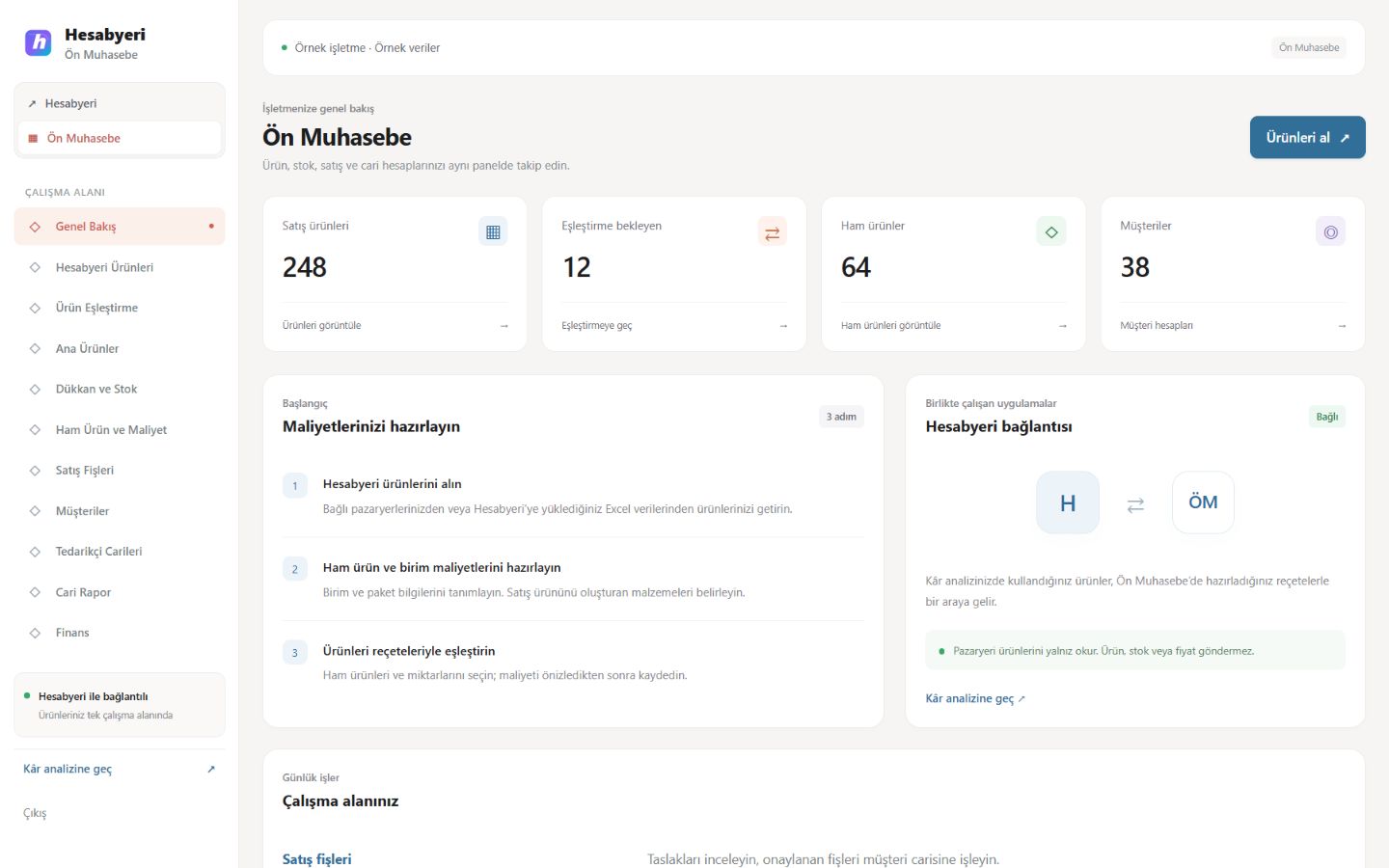Click the arrow next to Eşleştirmeye geç
This screenshot has width=1389, height=868.
(x=783, y=326)
